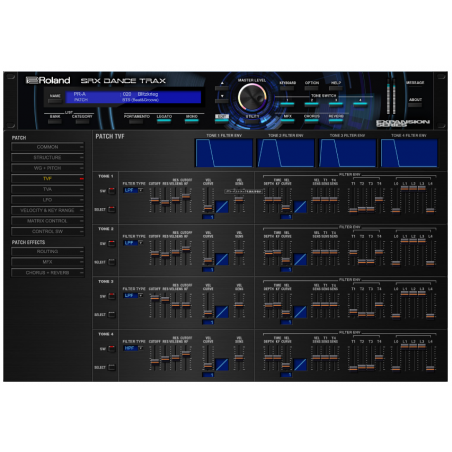Toggle Tone Switch 2 in header
Screen dimensions: 452x452
coord(312,104)
